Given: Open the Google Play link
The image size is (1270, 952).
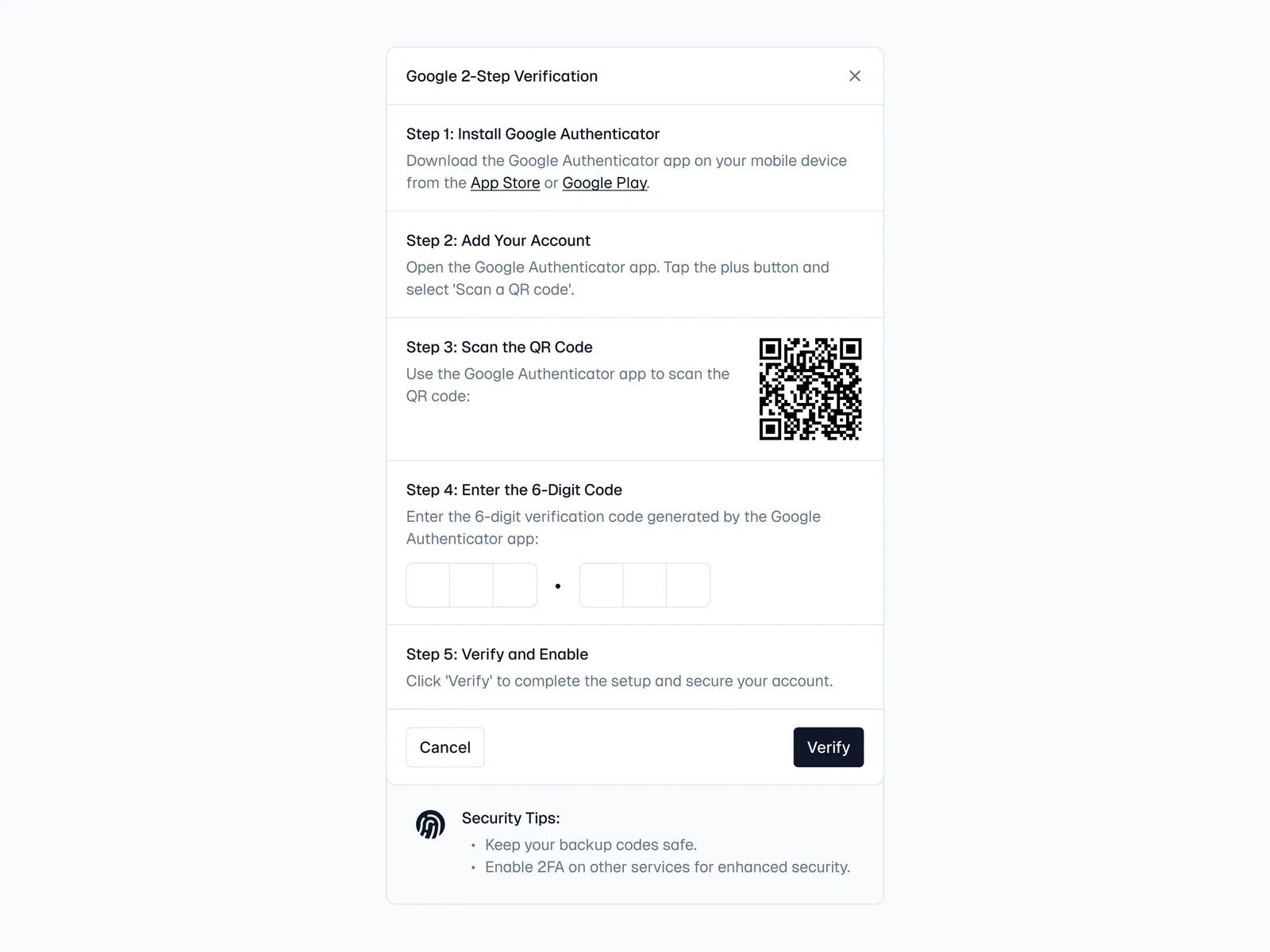Looking at the screenshot, I should [604, 183].
